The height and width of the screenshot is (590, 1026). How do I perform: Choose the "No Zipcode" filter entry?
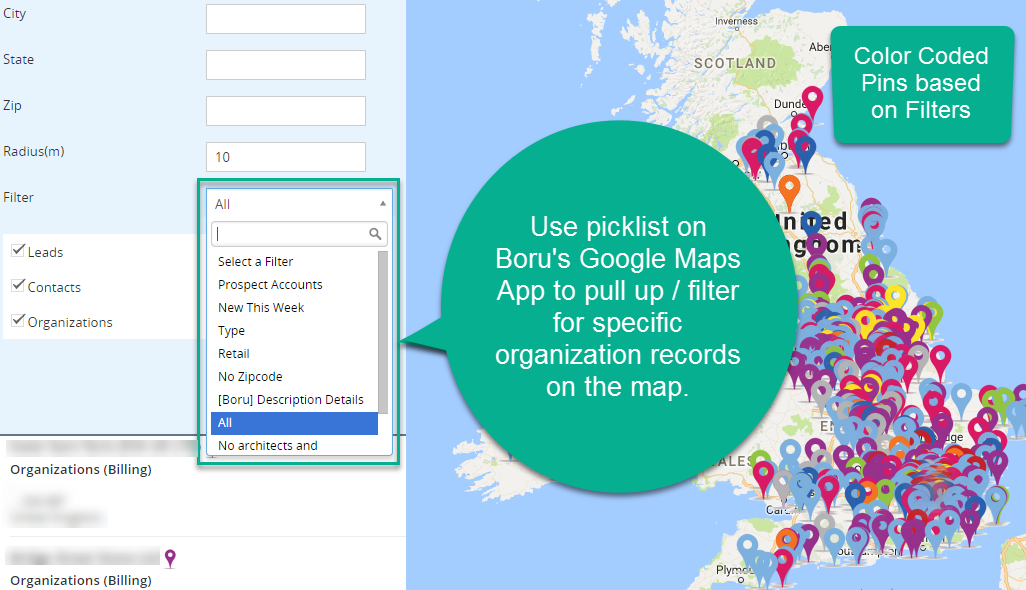coord(250,377)
